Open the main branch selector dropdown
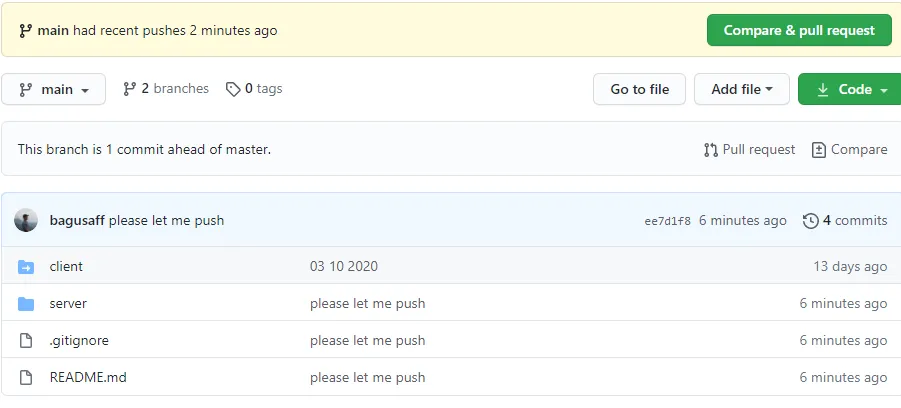The height and width of the screenshot is (408, 901). [x=54, y=89]
